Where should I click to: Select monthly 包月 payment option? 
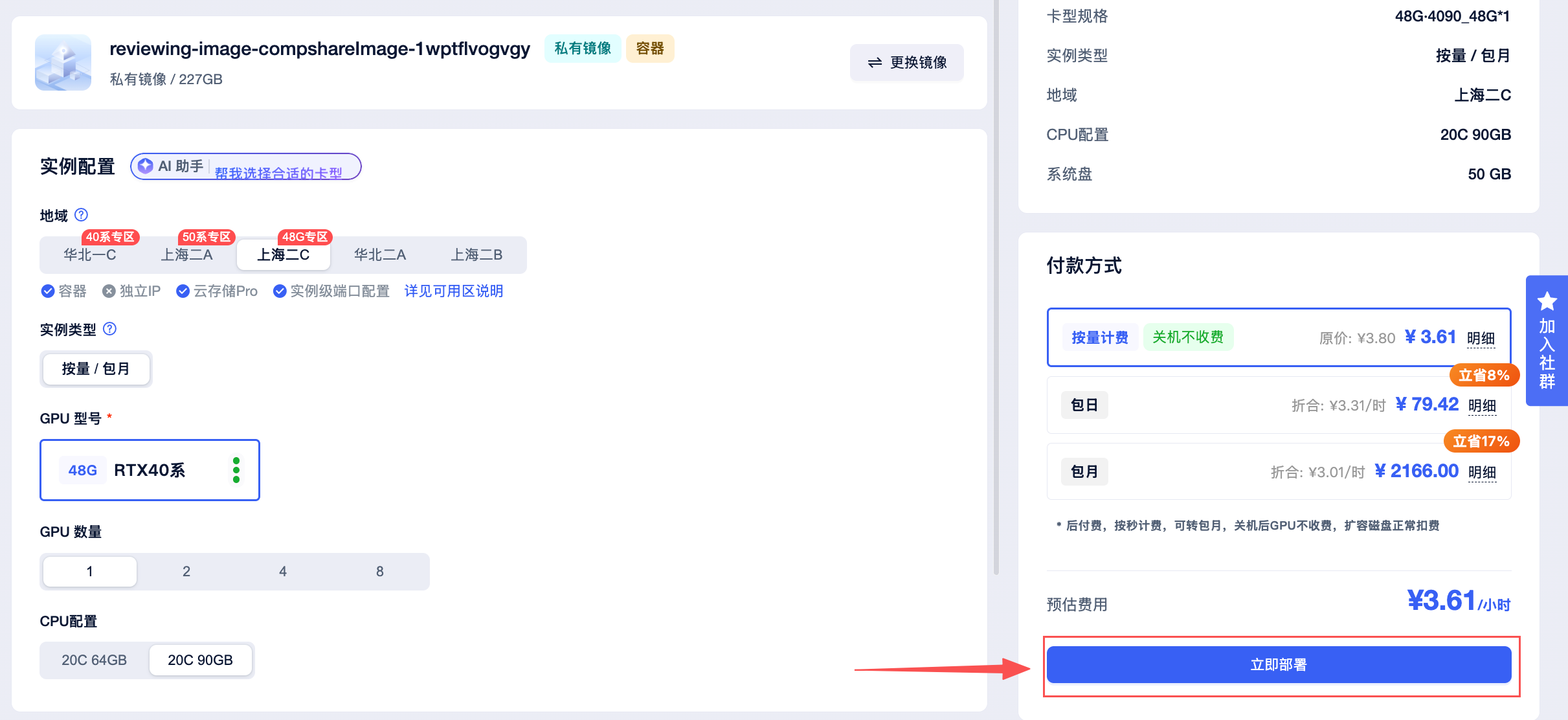(x=1279, y=471)
